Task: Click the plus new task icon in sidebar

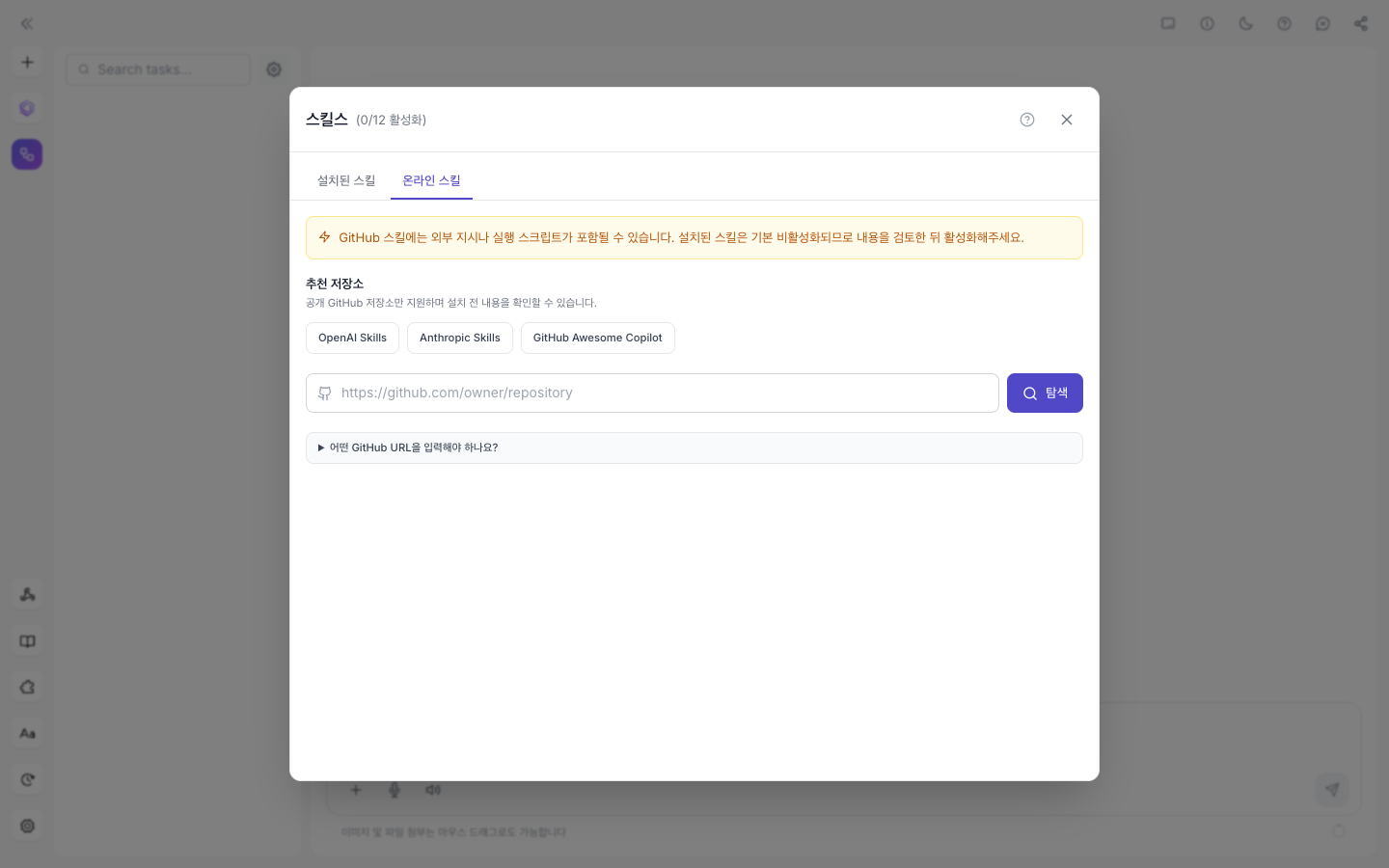Action: pyautogui.click(x=27, y=63)
